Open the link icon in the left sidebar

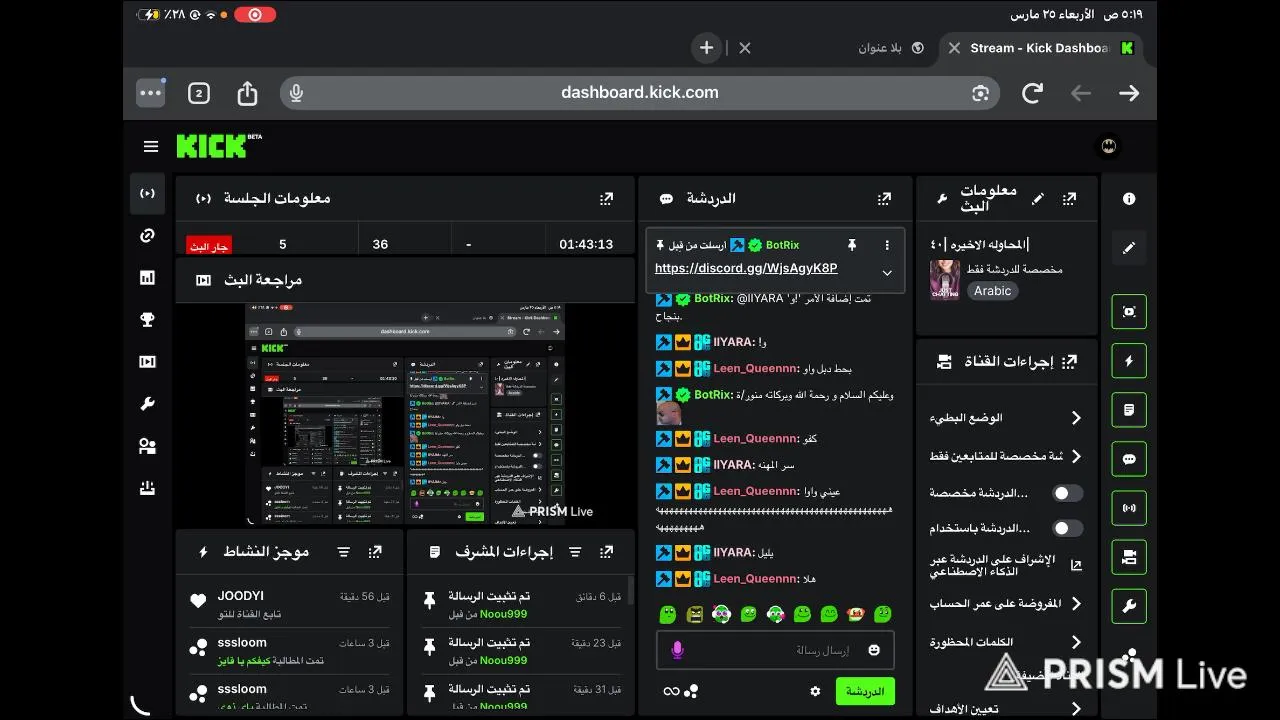(147, 236)
